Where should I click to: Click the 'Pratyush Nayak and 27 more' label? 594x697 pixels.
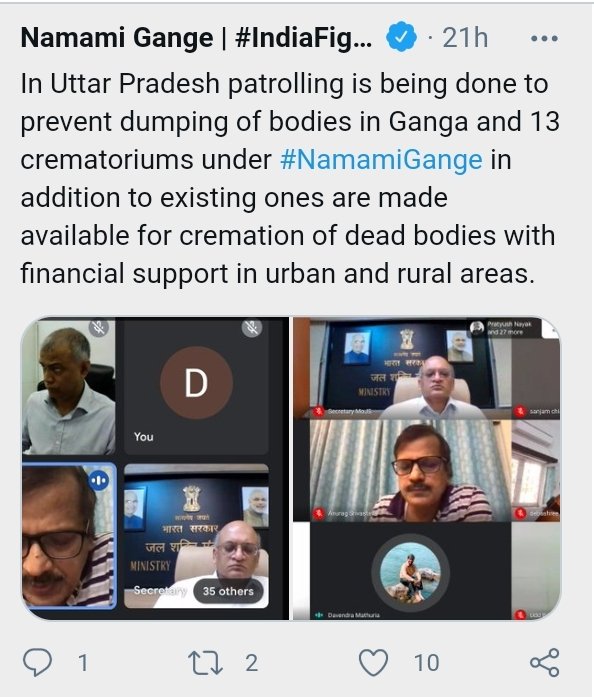[x=509, y=328]
